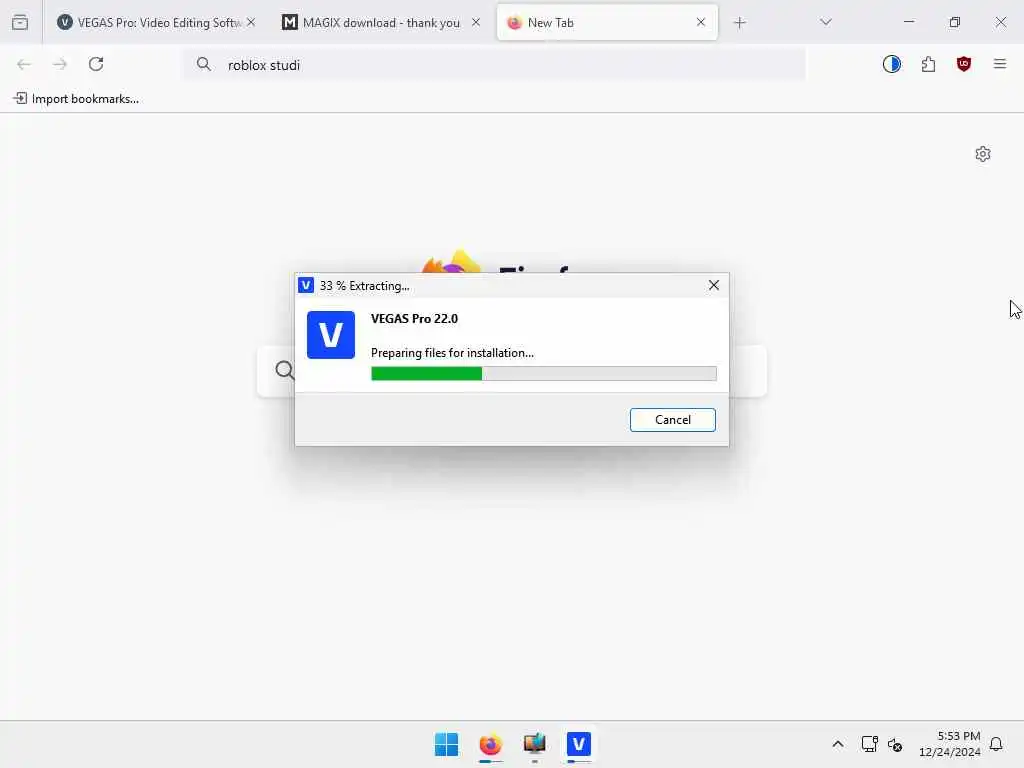Viewport: 1024px width, 768px height.
Task: Close the New Tab tab
Action: point(701,22)
